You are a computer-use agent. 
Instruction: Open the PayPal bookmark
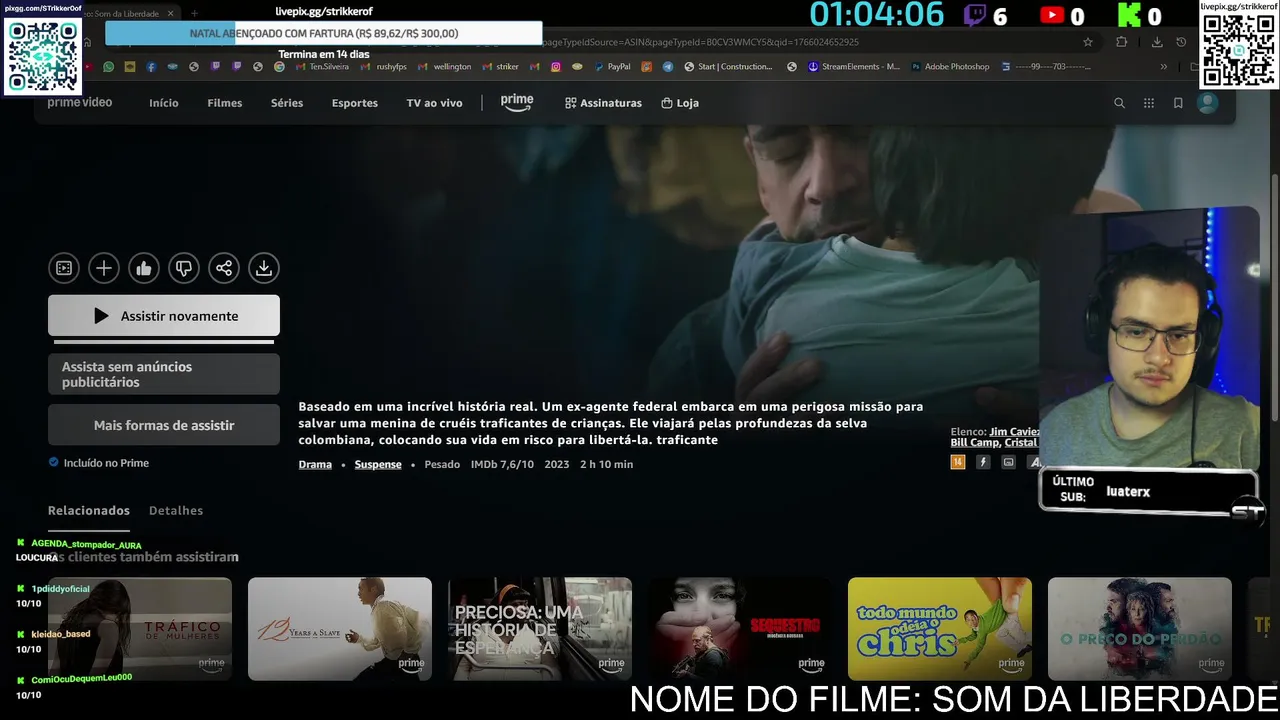click(612, 67)
